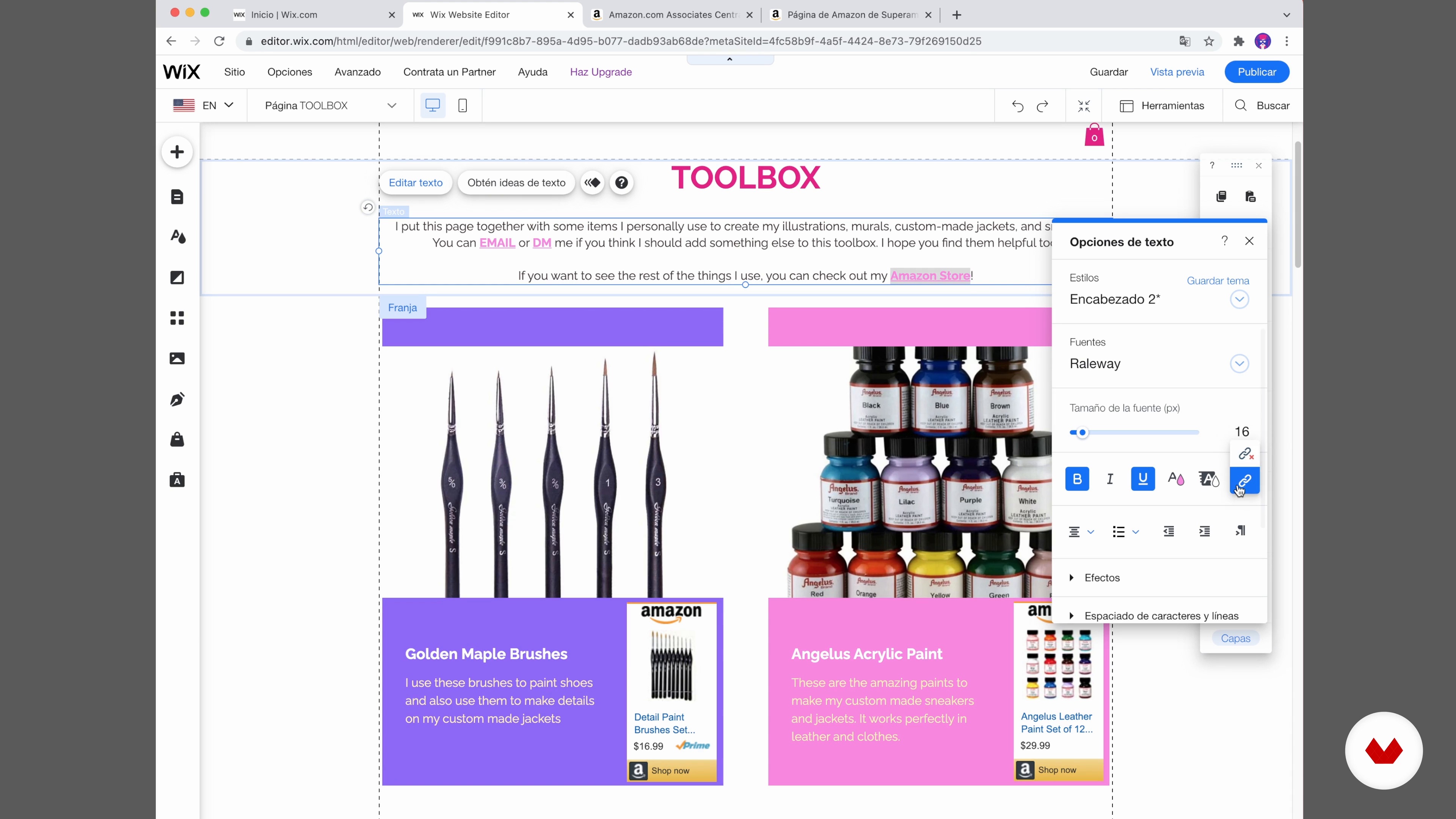Open the text highlight color icon
Image resolution: width=1456 pixels, height=819 pixels.
point(1209,479)
